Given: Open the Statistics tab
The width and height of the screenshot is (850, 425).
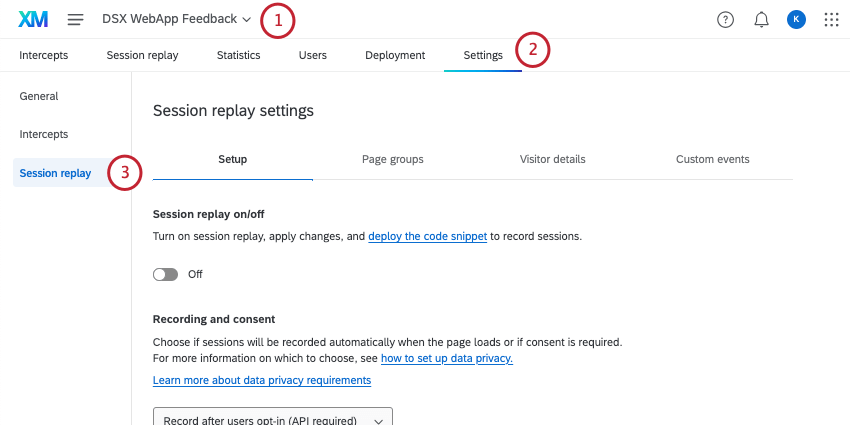Looking at the screenshot, I should point(239,55).
